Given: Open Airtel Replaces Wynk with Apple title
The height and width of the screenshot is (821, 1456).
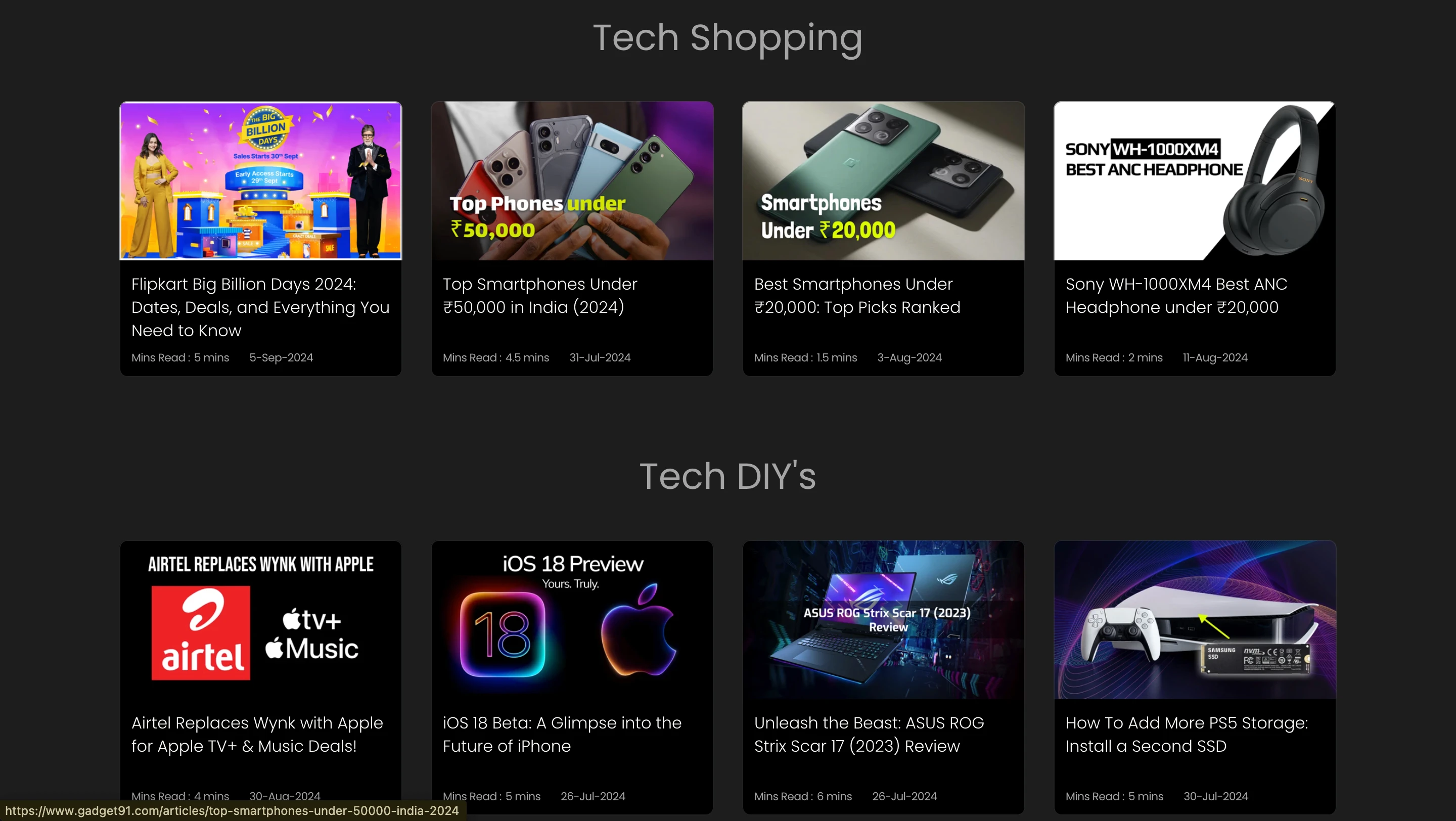Looking at the screenshot, I should [257, 735].
